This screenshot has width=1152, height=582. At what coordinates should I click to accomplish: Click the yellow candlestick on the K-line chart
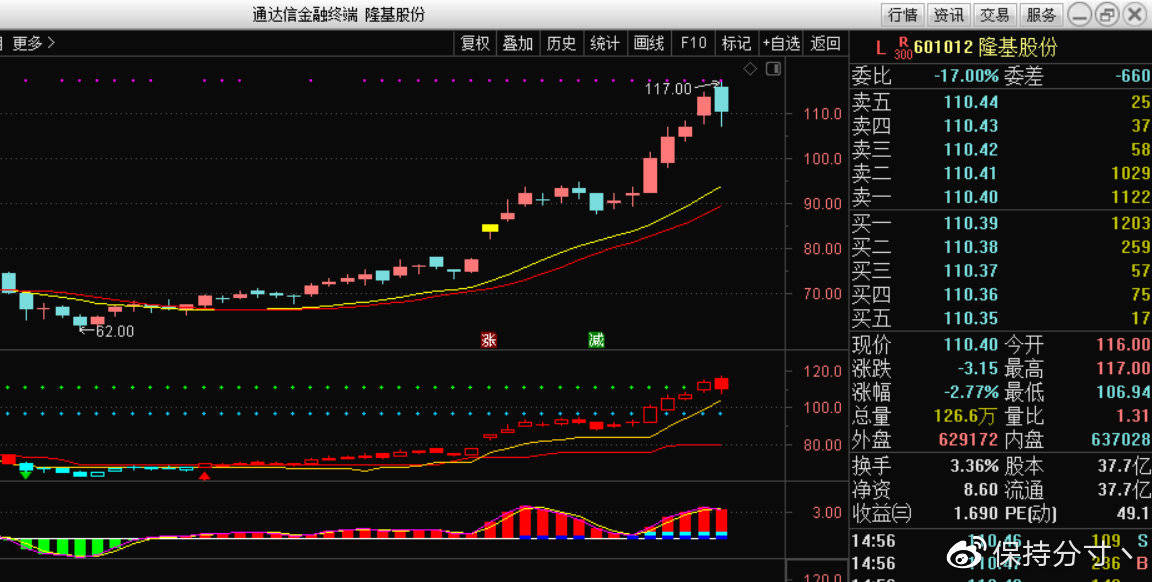coord(490,228)
